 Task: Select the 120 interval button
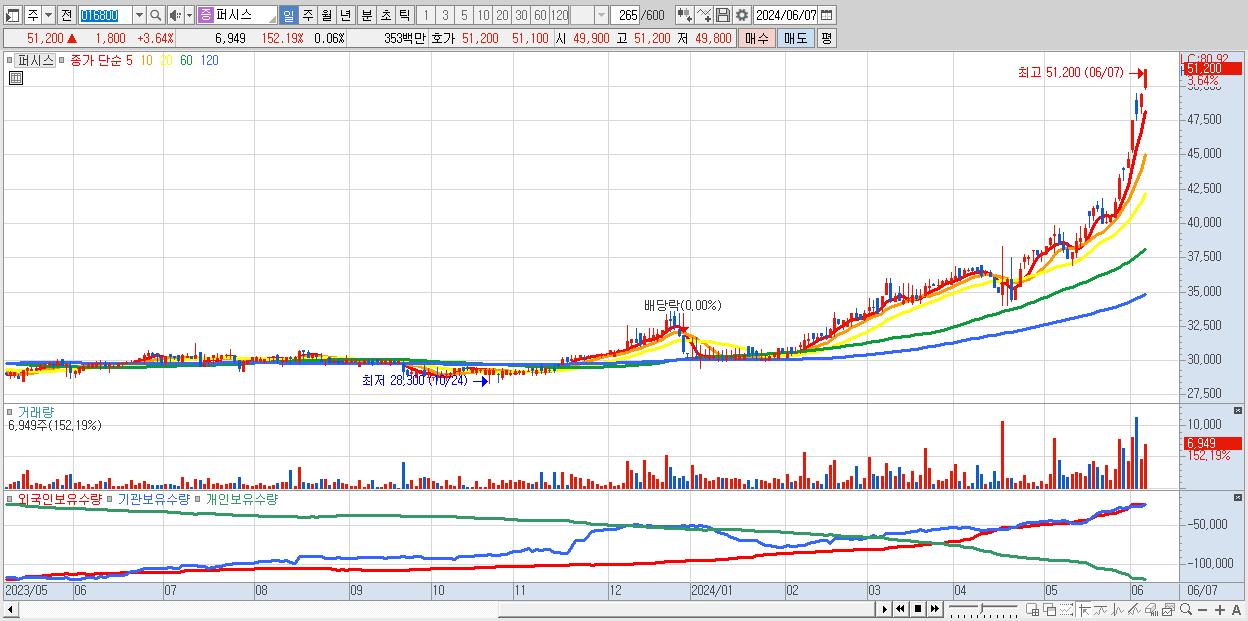click(559, 15)
